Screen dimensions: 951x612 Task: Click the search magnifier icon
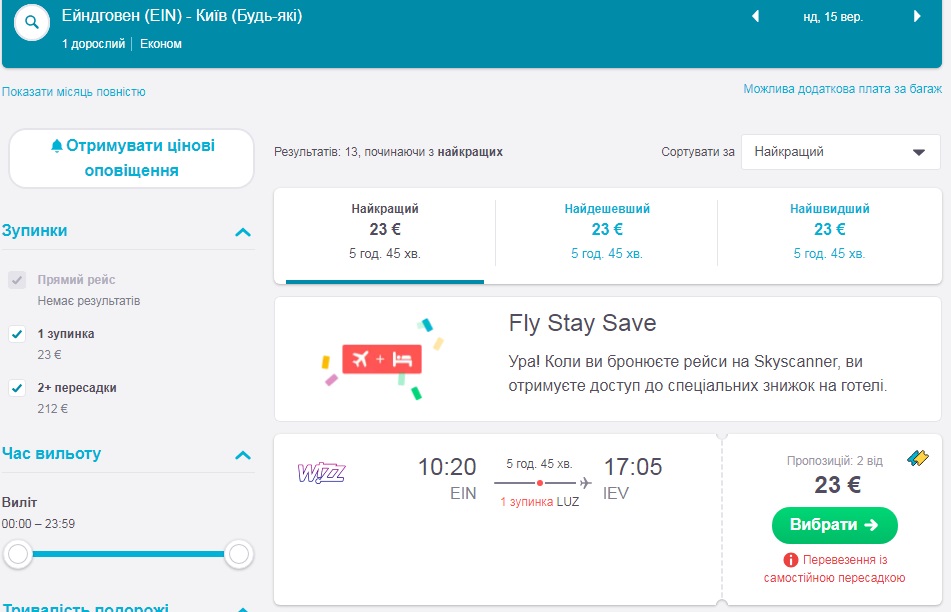32,22
